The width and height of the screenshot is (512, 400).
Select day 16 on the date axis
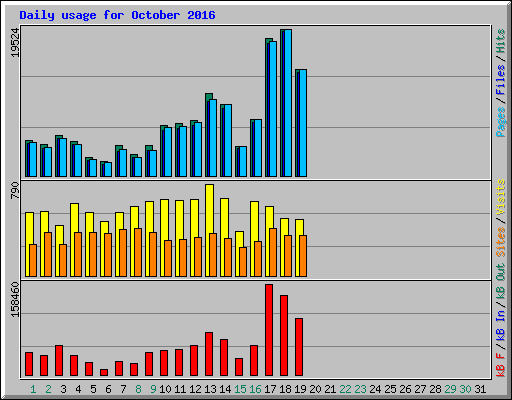tap(255, 389)
